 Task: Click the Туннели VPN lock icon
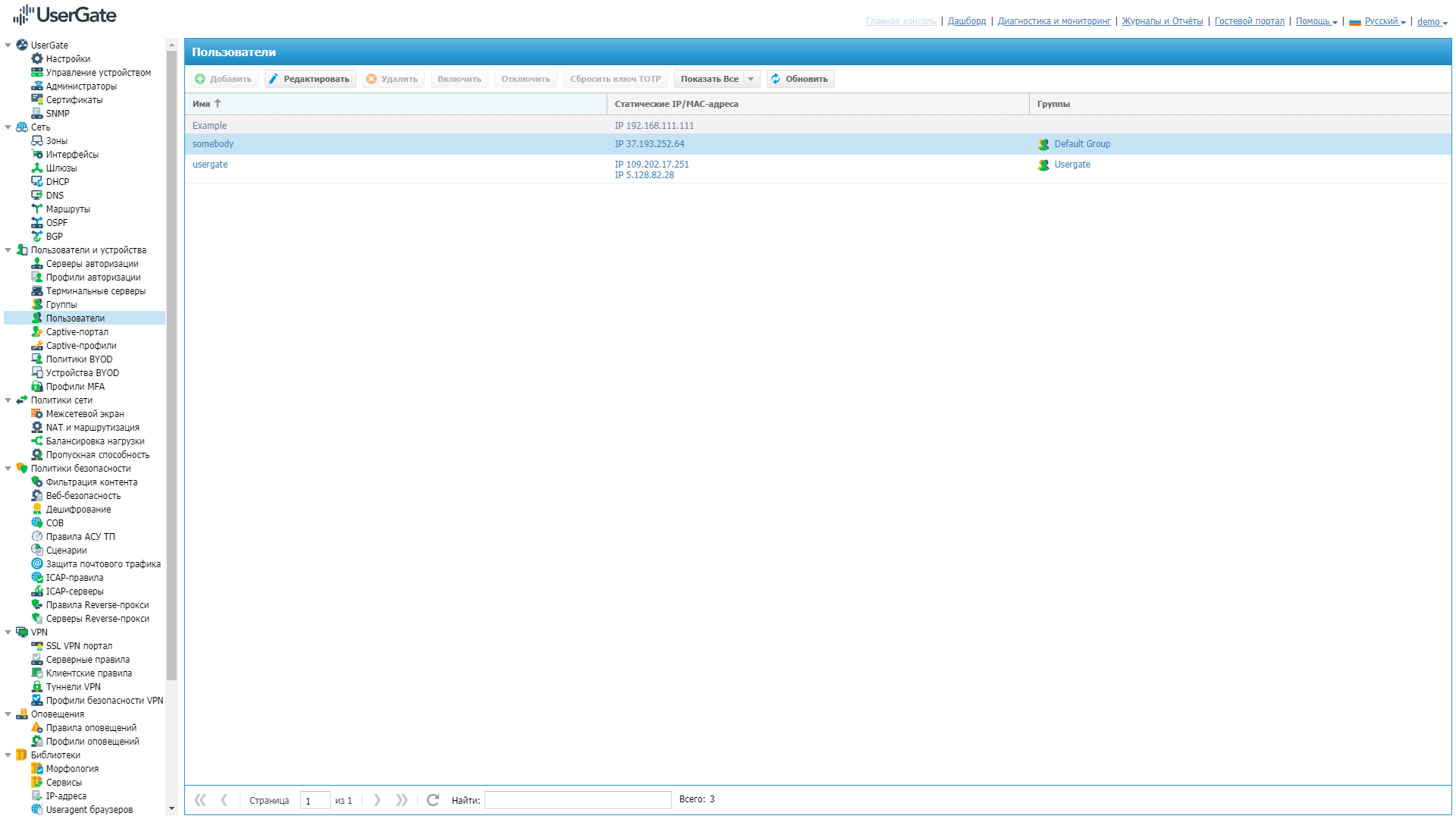tap(36, 687)
